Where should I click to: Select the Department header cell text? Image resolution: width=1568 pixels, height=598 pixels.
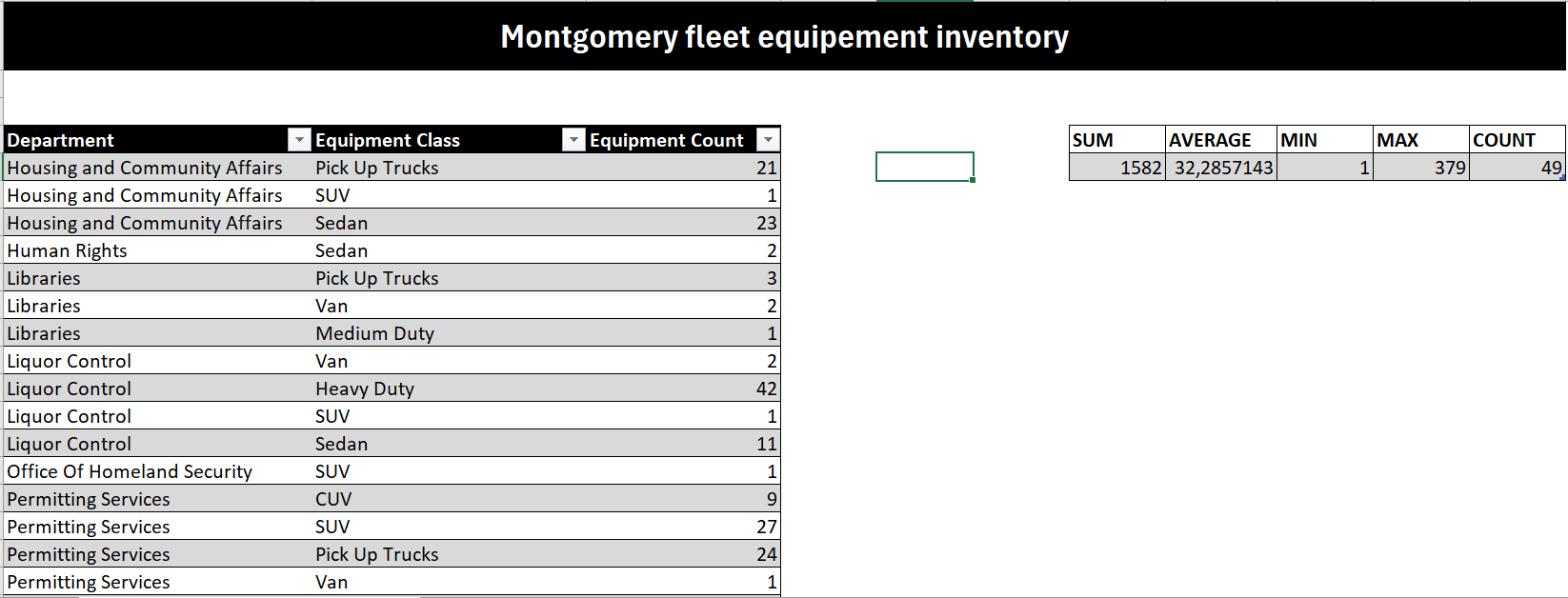tap(60, 140)
